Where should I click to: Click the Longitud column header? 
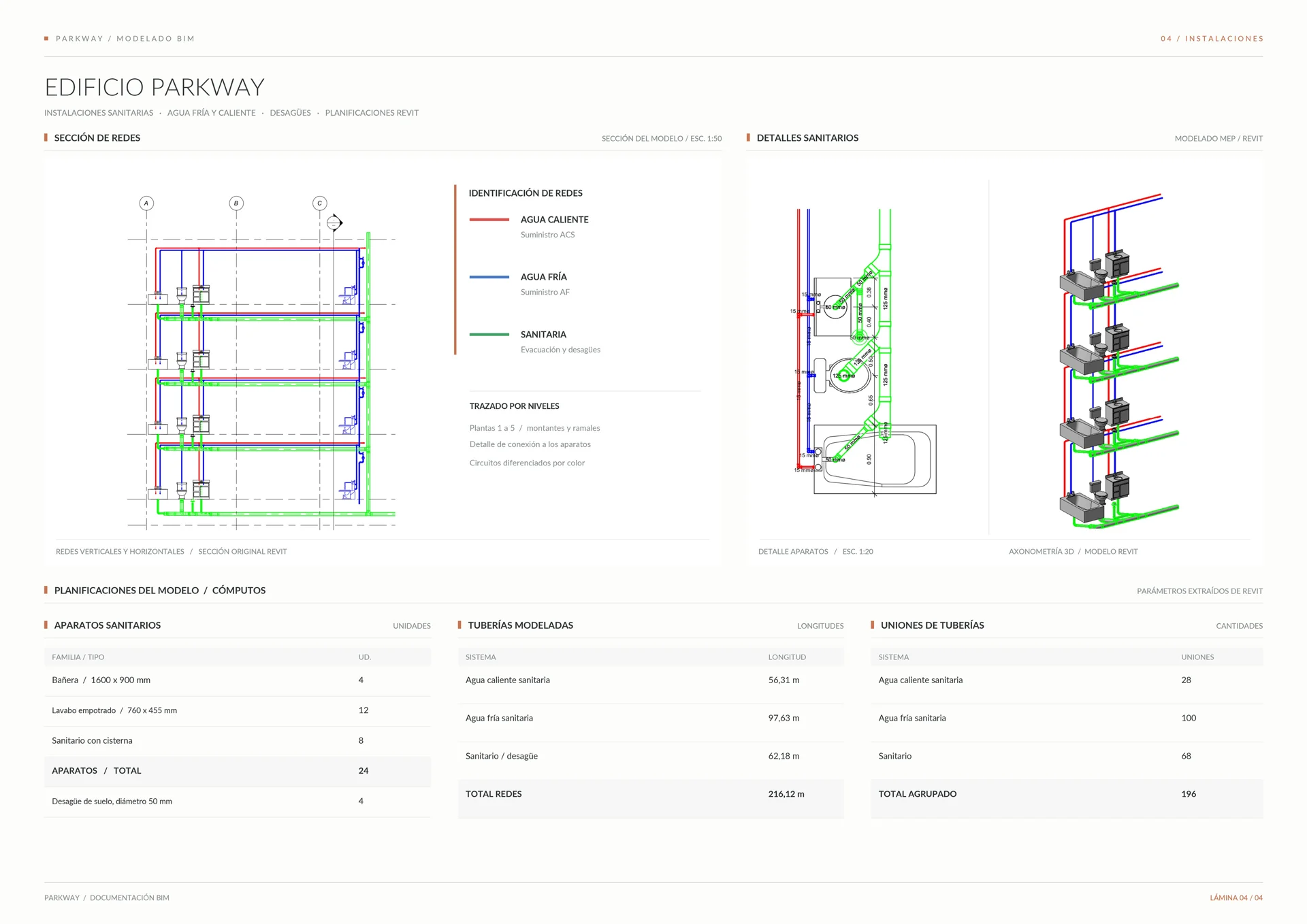point(787,657)
